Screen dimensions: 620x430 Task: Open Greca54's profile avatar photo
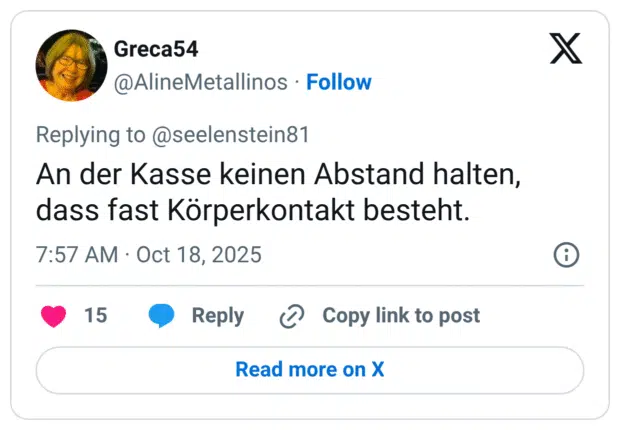(x=70, y=66)
